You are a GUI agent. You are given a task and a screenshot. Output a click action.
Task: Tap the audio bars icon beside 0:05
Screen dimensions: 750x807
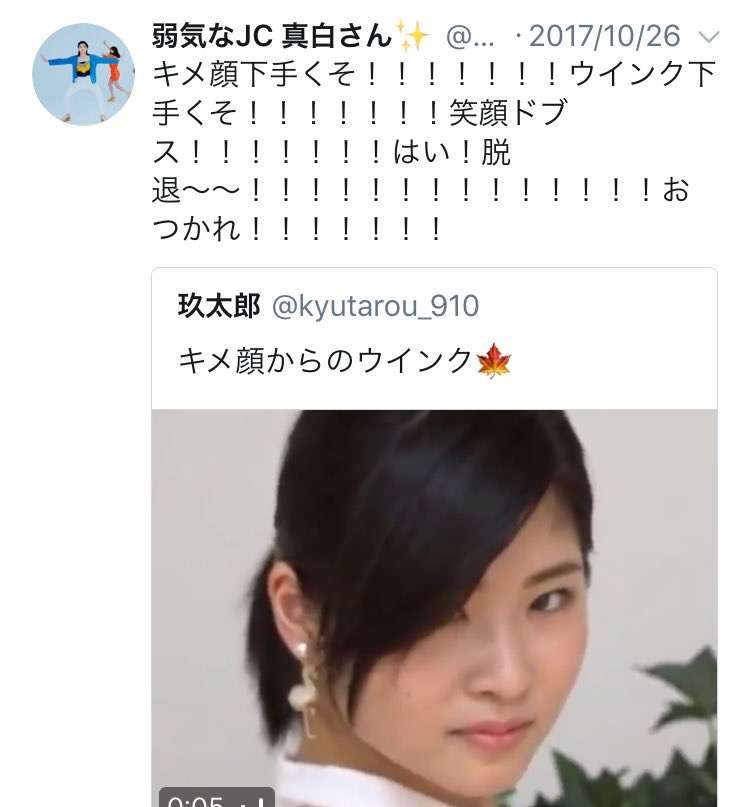tap(254, 801)
